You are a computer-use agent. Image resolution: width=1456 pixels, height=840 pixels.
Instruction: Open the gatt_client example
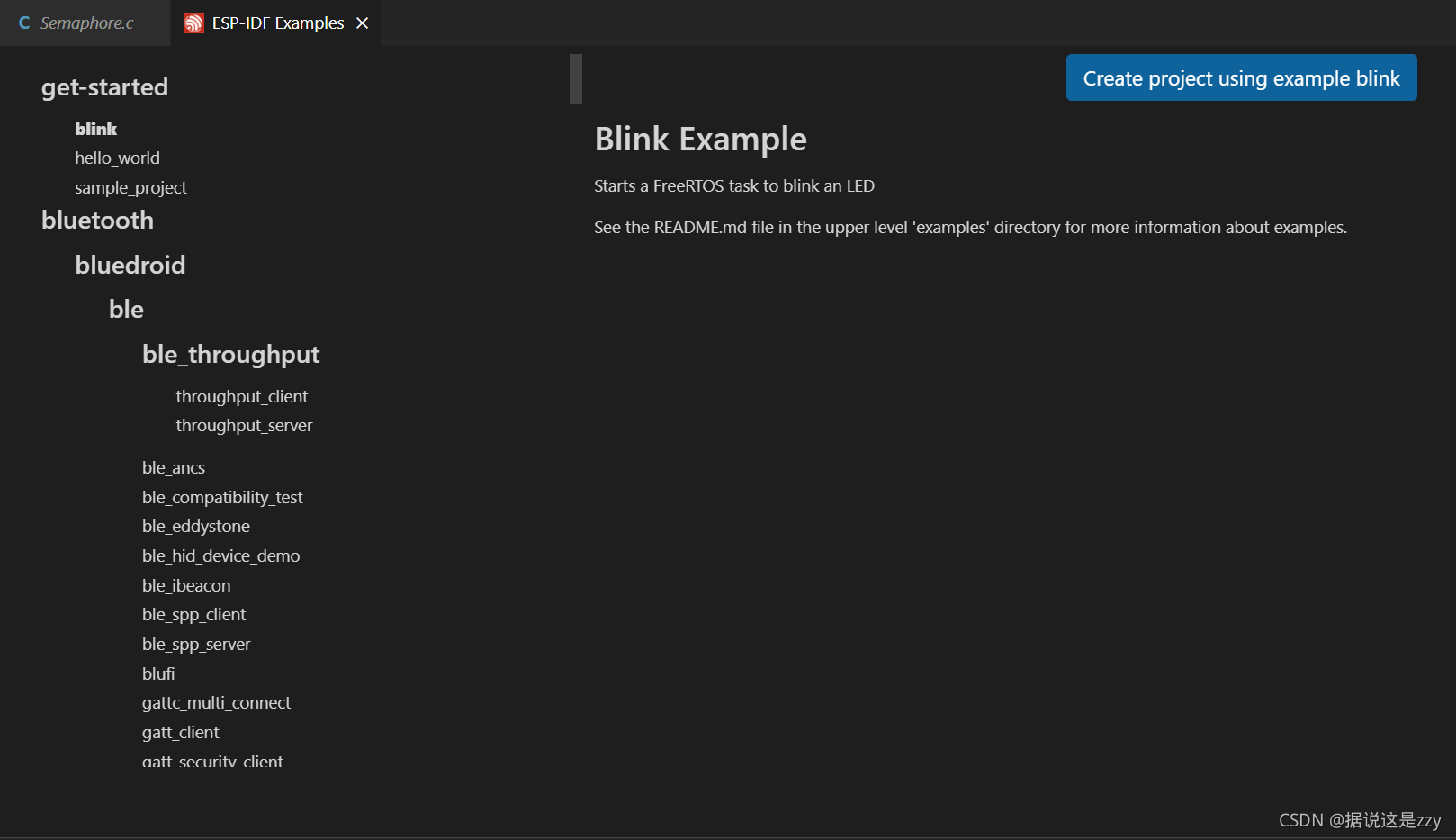pos(180,732)
